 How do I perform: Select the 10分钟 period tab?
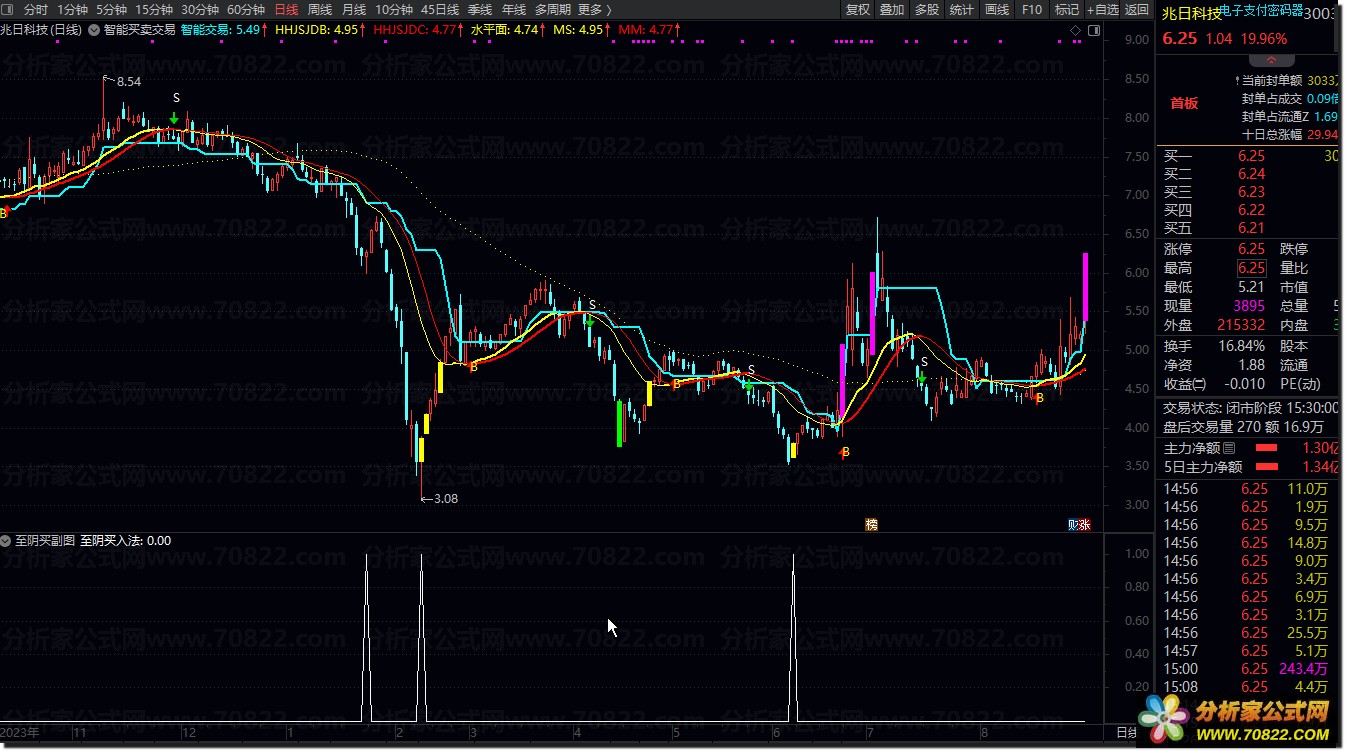click(x=394, y=9)
